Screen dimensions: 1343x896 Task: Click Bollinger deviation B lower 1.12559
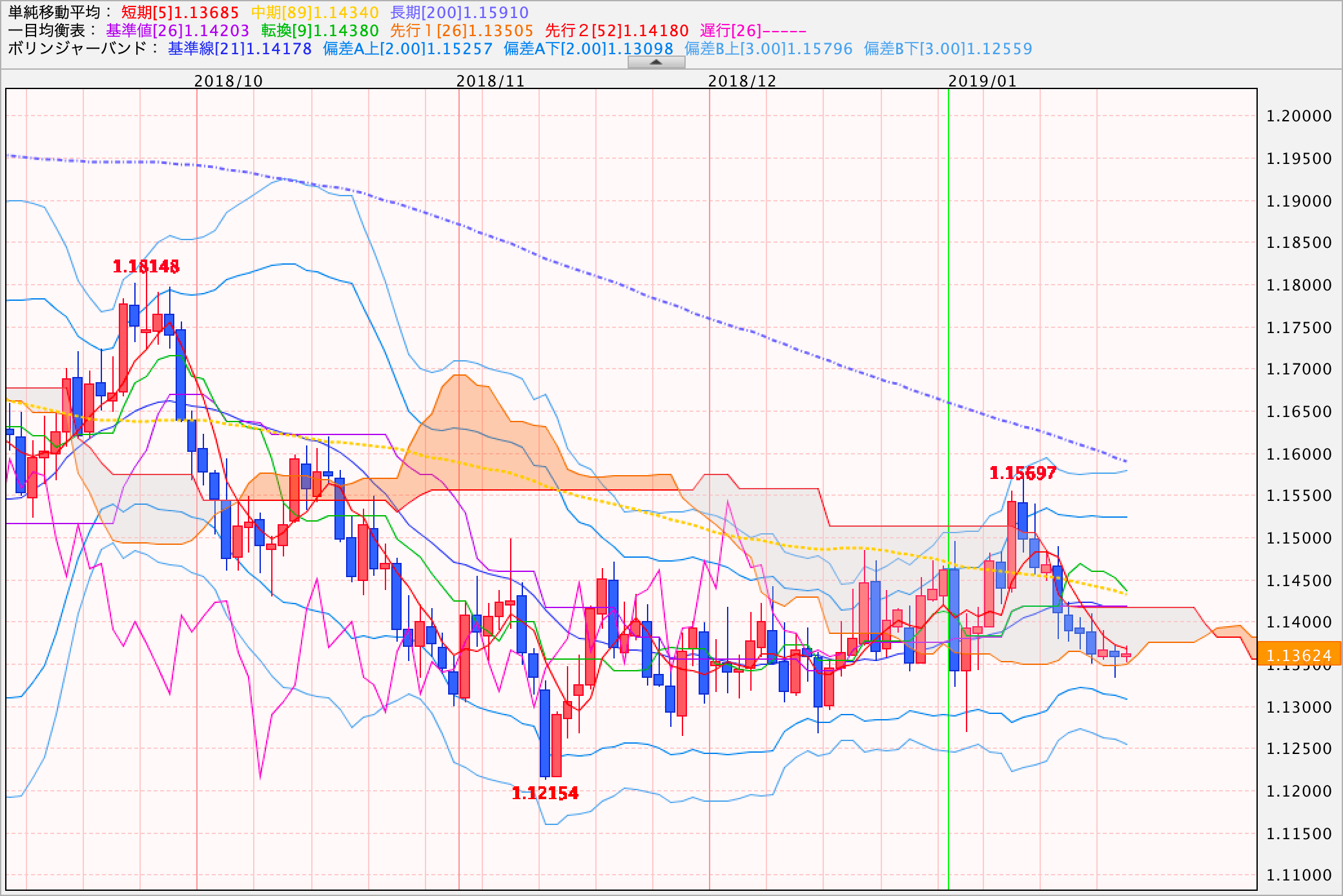tap(948, 49)
